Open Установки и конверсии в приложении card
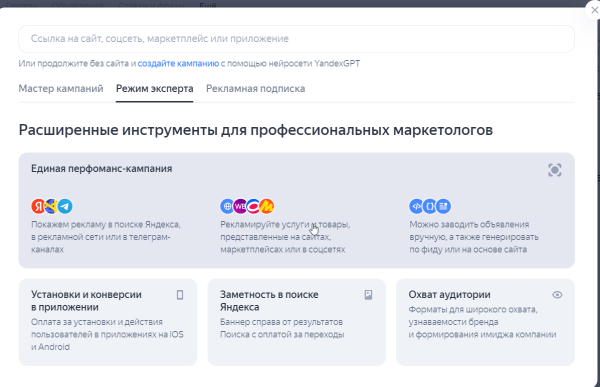This screenshot has height=387, width=600. click(108, 322)
